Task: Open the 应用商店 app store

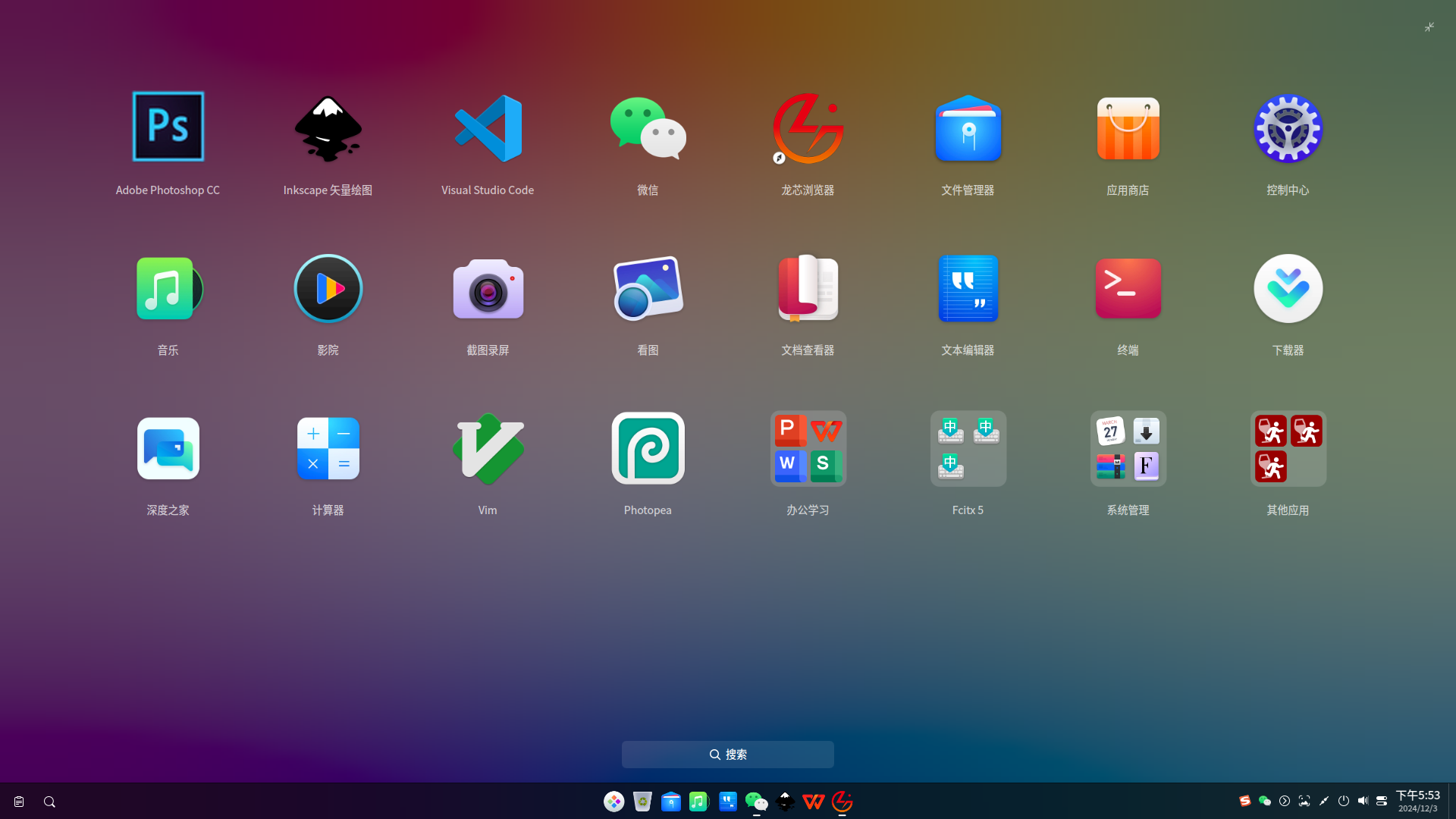Action: pyautogui.click(x=1128, y=128)
